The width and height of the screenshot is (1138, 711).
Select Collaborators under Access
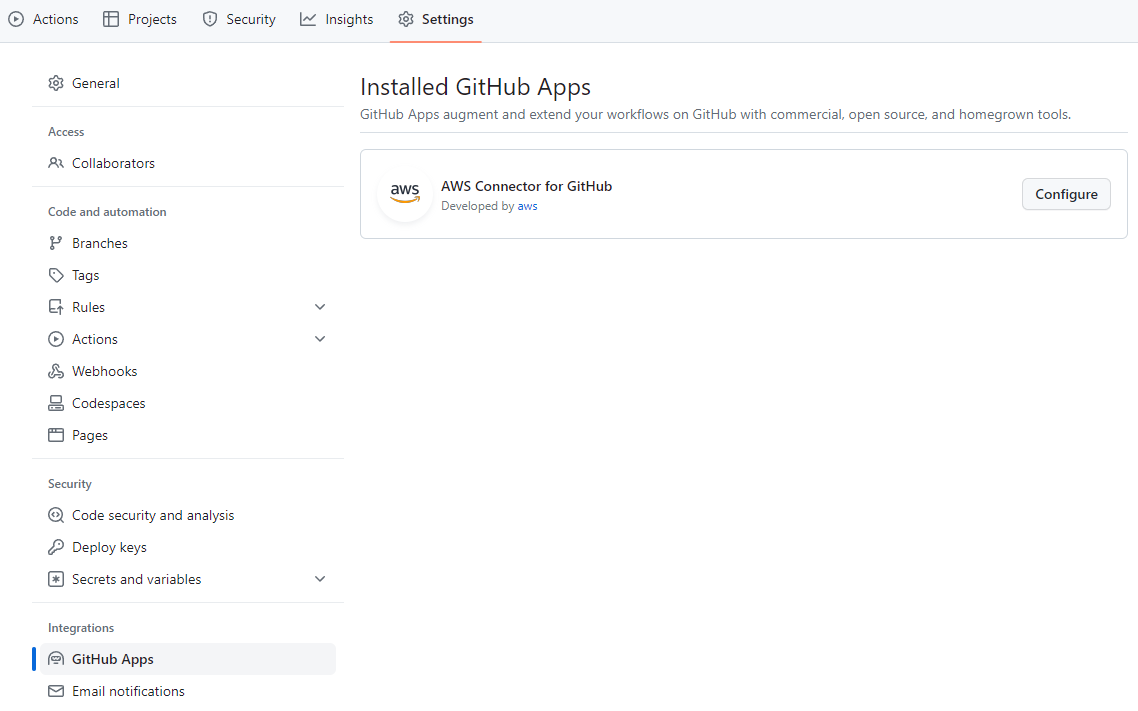coord(113,163)
